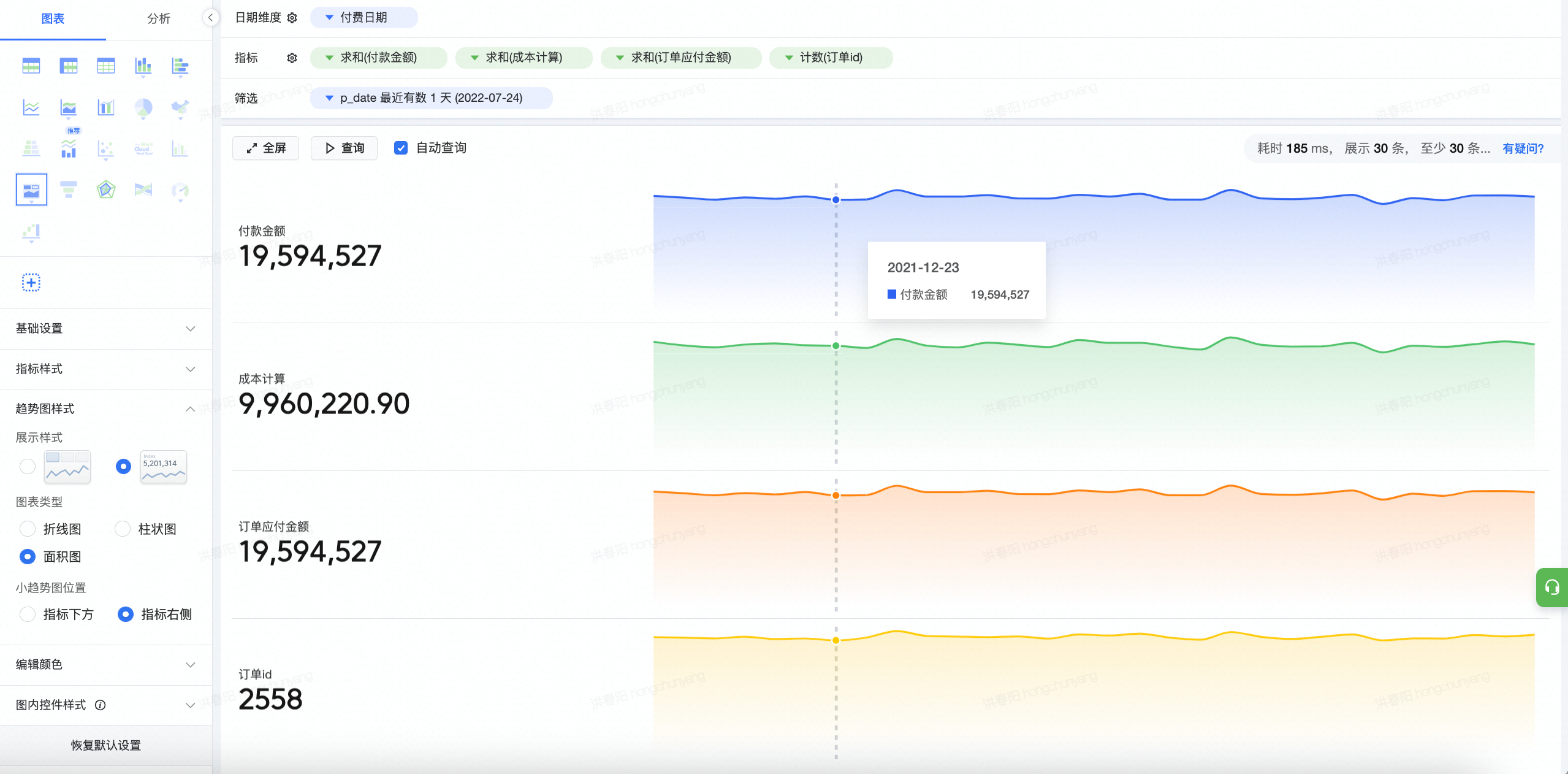Open the 求和(成本计算) metric dropdown

tap(523, 58)
